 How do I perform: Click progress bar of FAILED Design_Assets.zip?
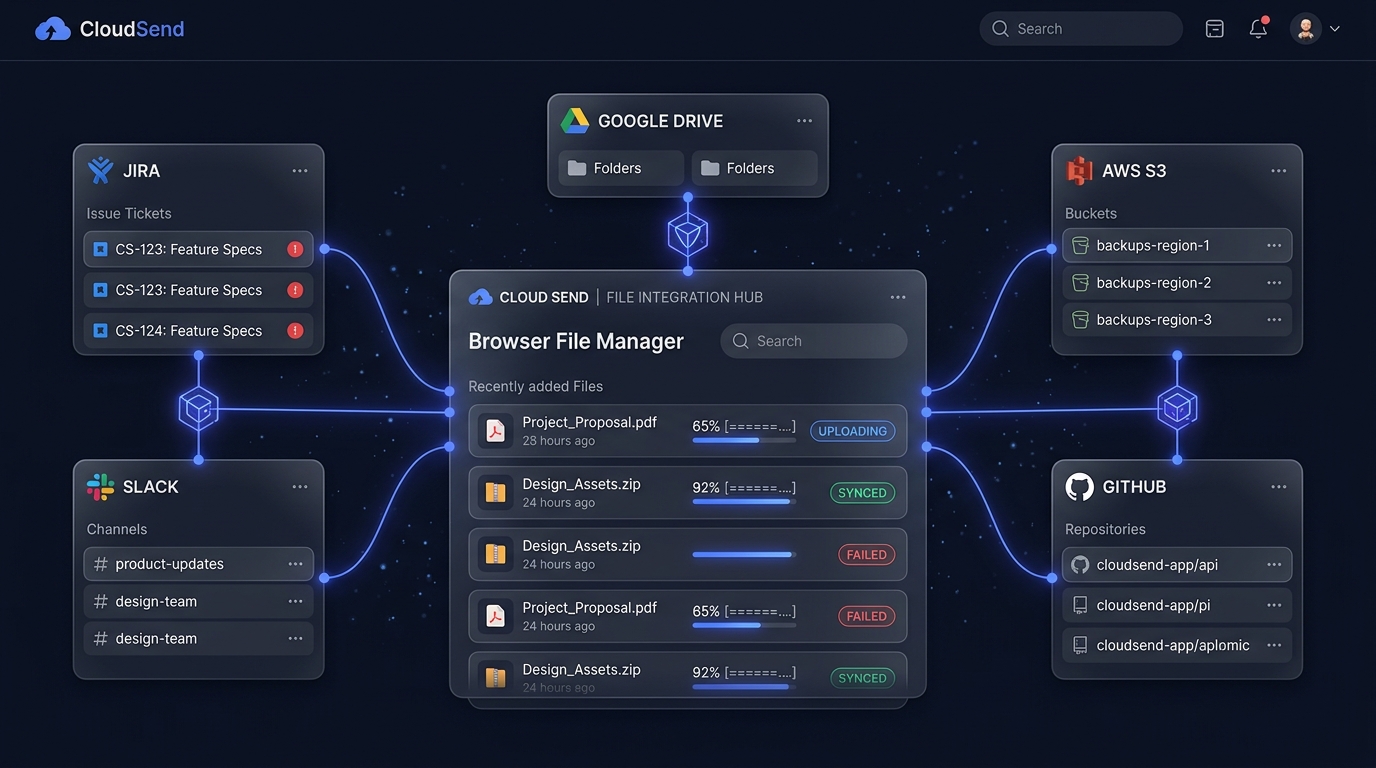744,554
